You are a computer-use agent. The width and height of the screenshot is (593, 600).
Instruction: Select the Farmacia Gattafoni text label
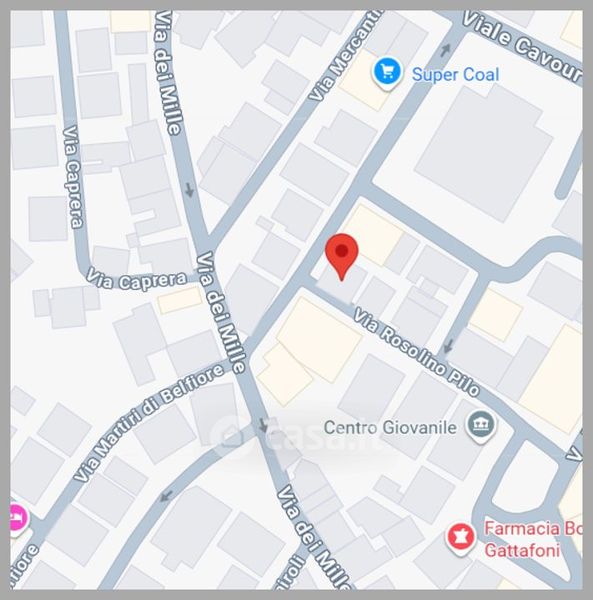coord(533,540)
